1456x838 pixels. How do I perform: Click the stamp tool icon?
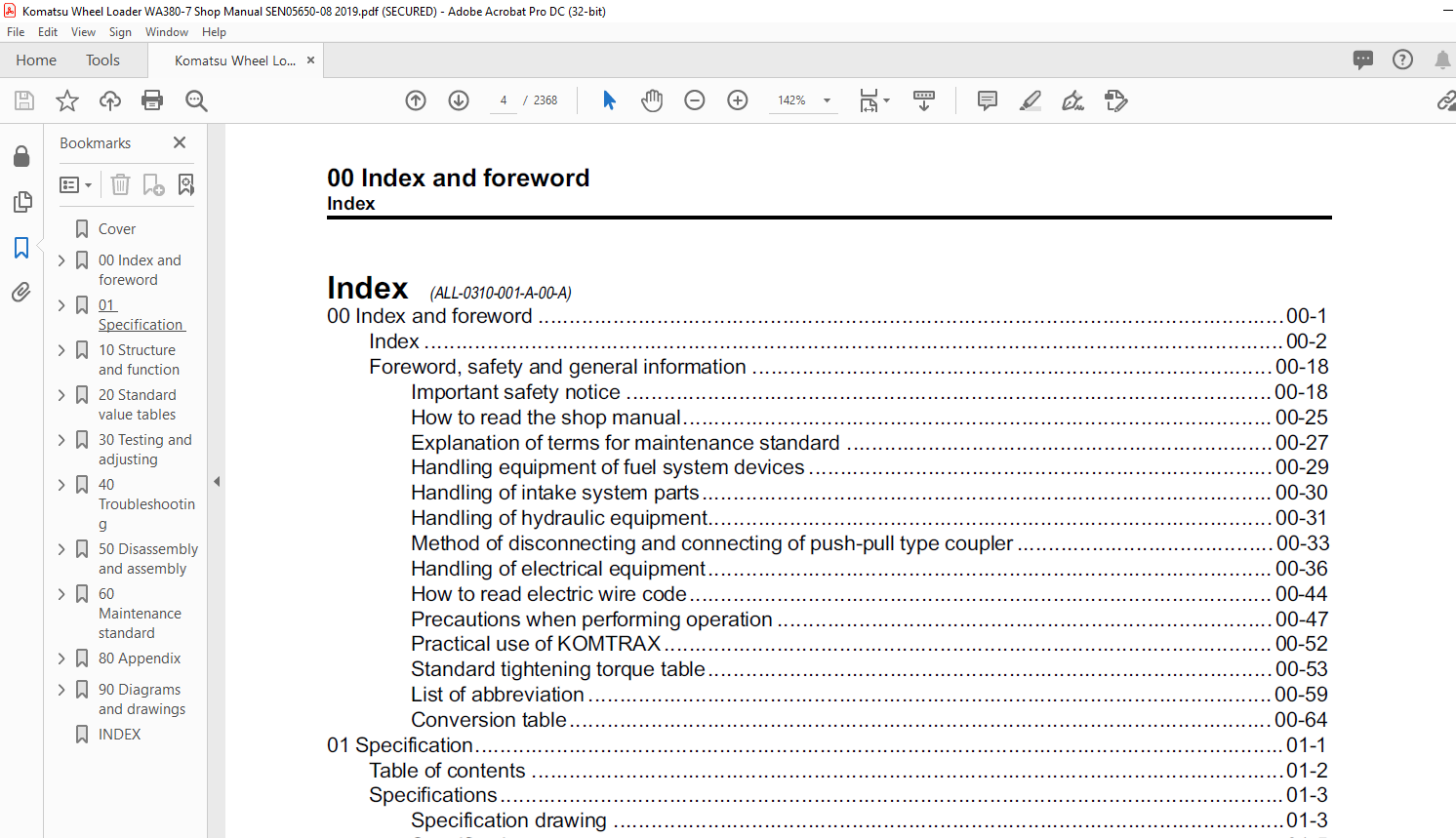[x=1116, y=100]
